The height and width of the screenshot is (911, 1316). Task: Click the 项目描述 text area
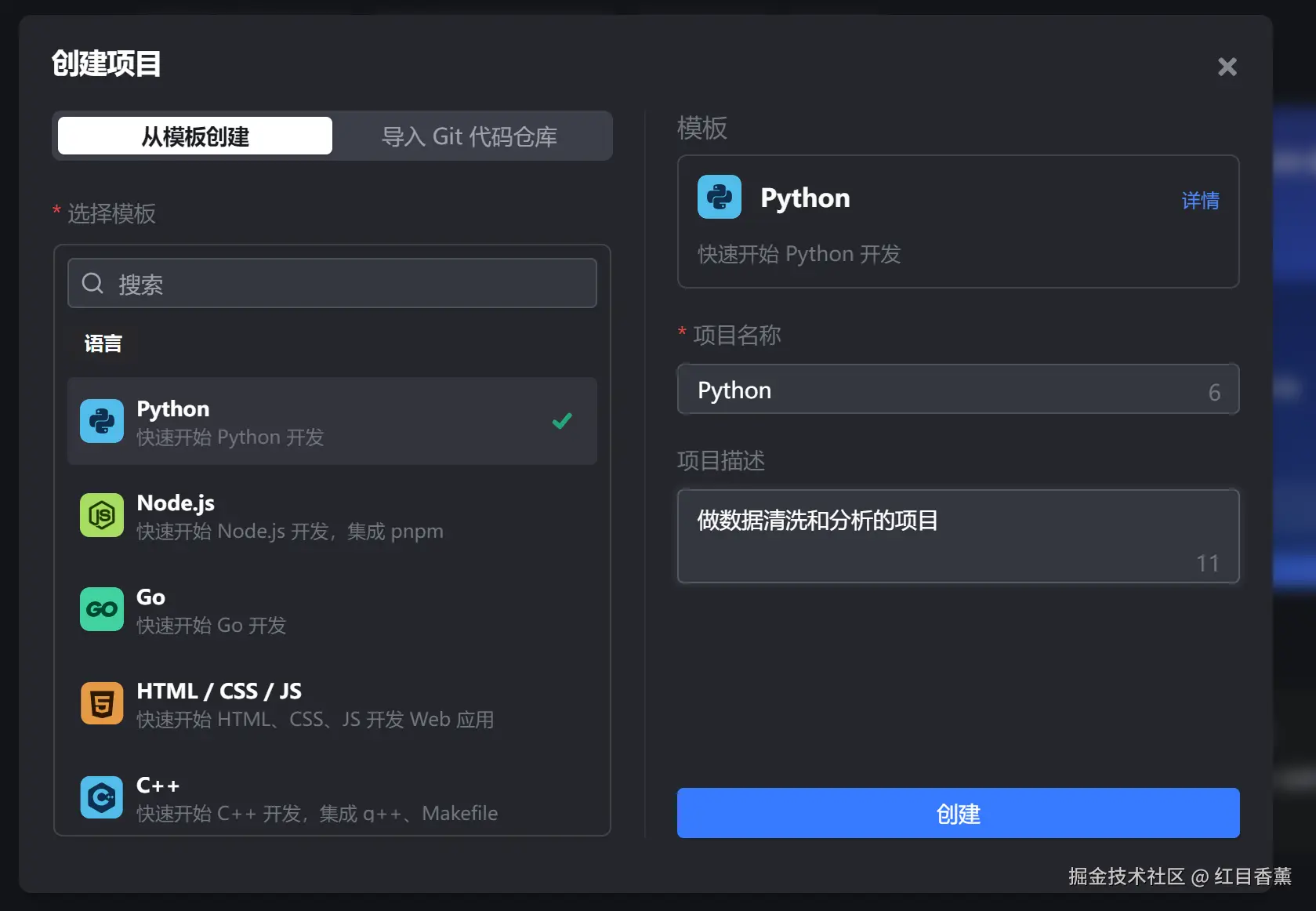958,536
